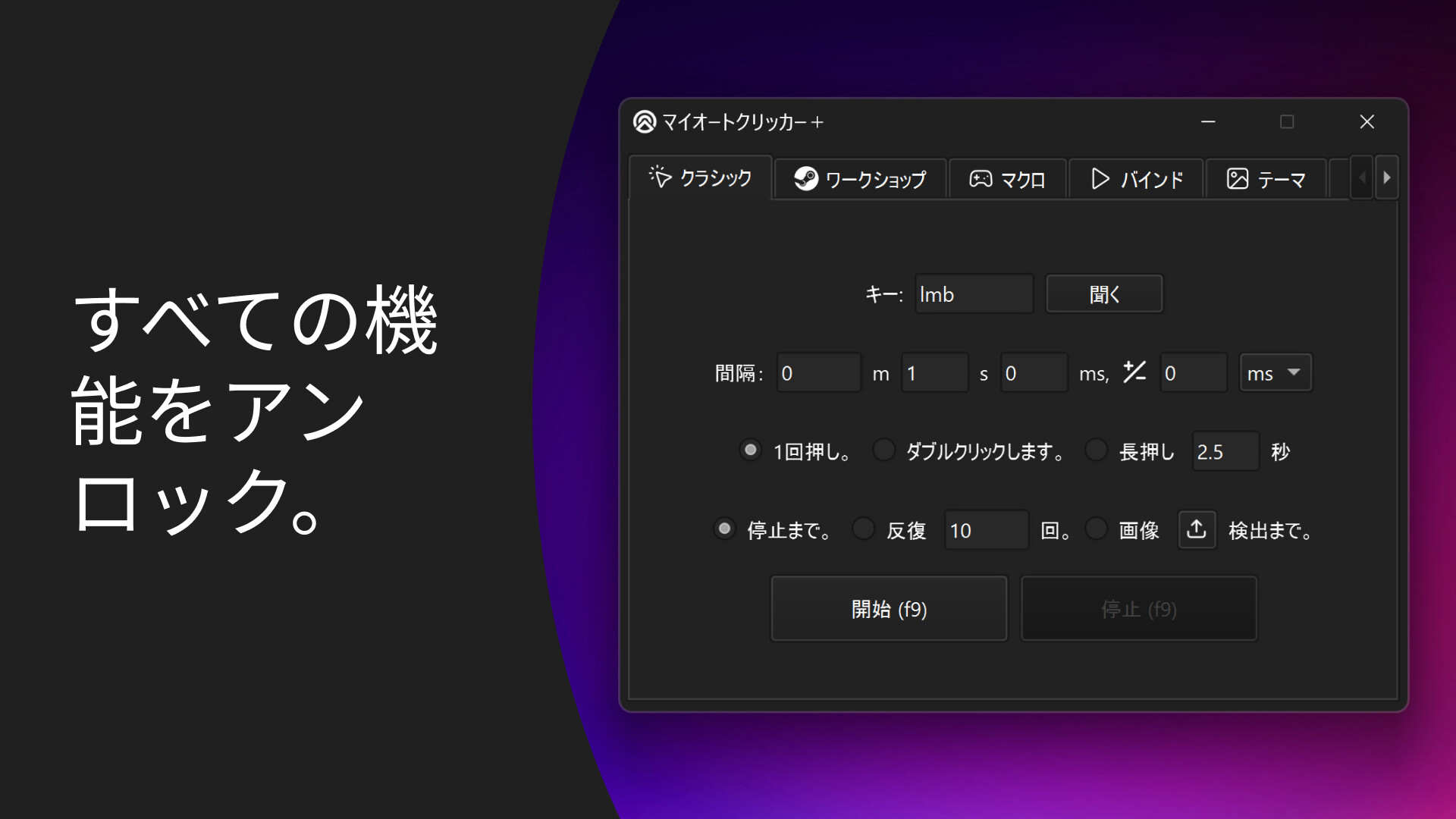1456x819 pixels.
Task: Start clicking with 開始 (f9) button
Action: (x=889, y=609)
